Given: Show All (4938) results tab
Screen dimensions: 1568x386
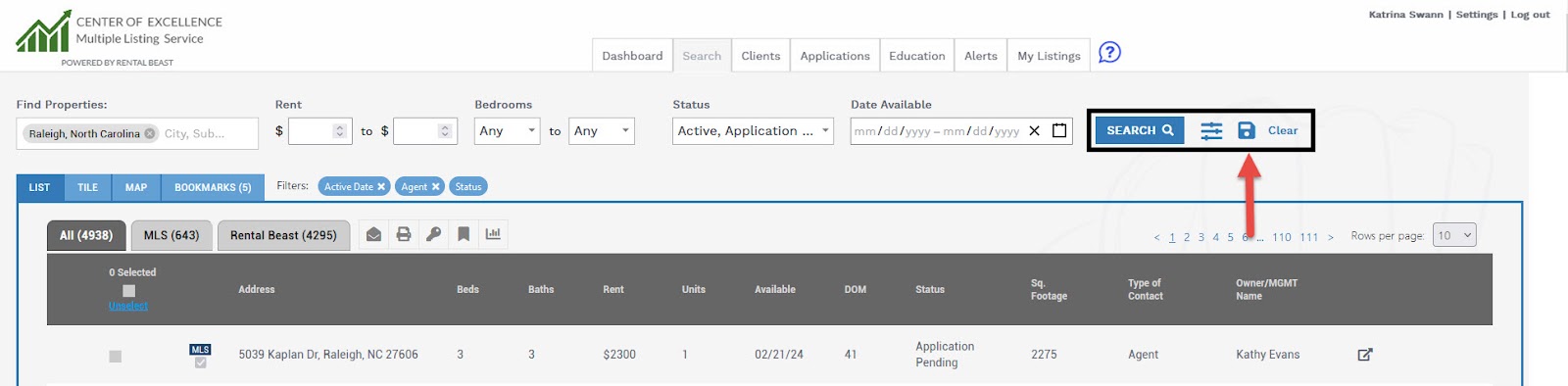Looking at the screenshot, I should coord(86,235).
